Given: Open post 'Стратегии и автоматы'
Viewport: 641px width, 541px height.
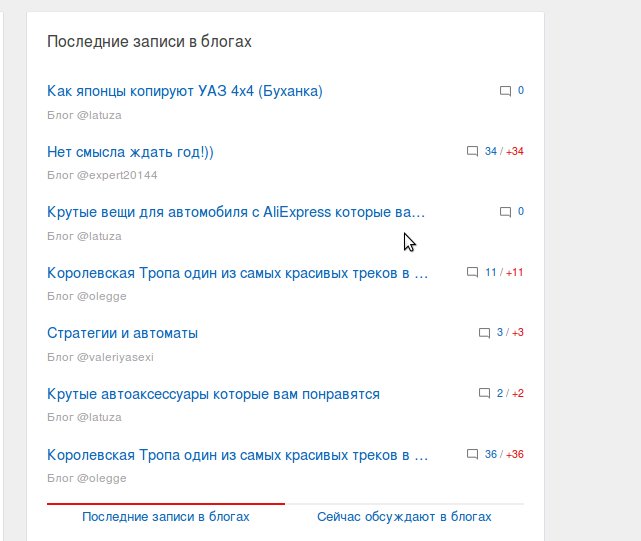Looking at the screenshot, I should (122, 333).
